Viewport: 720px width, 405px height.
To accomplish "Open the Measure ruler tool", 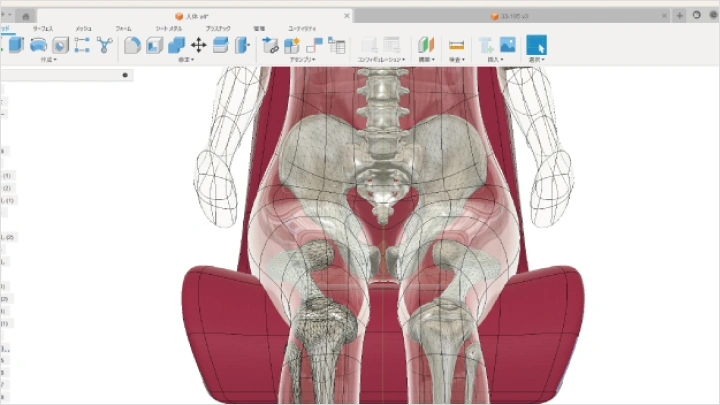I will click(x=456, y=45).
